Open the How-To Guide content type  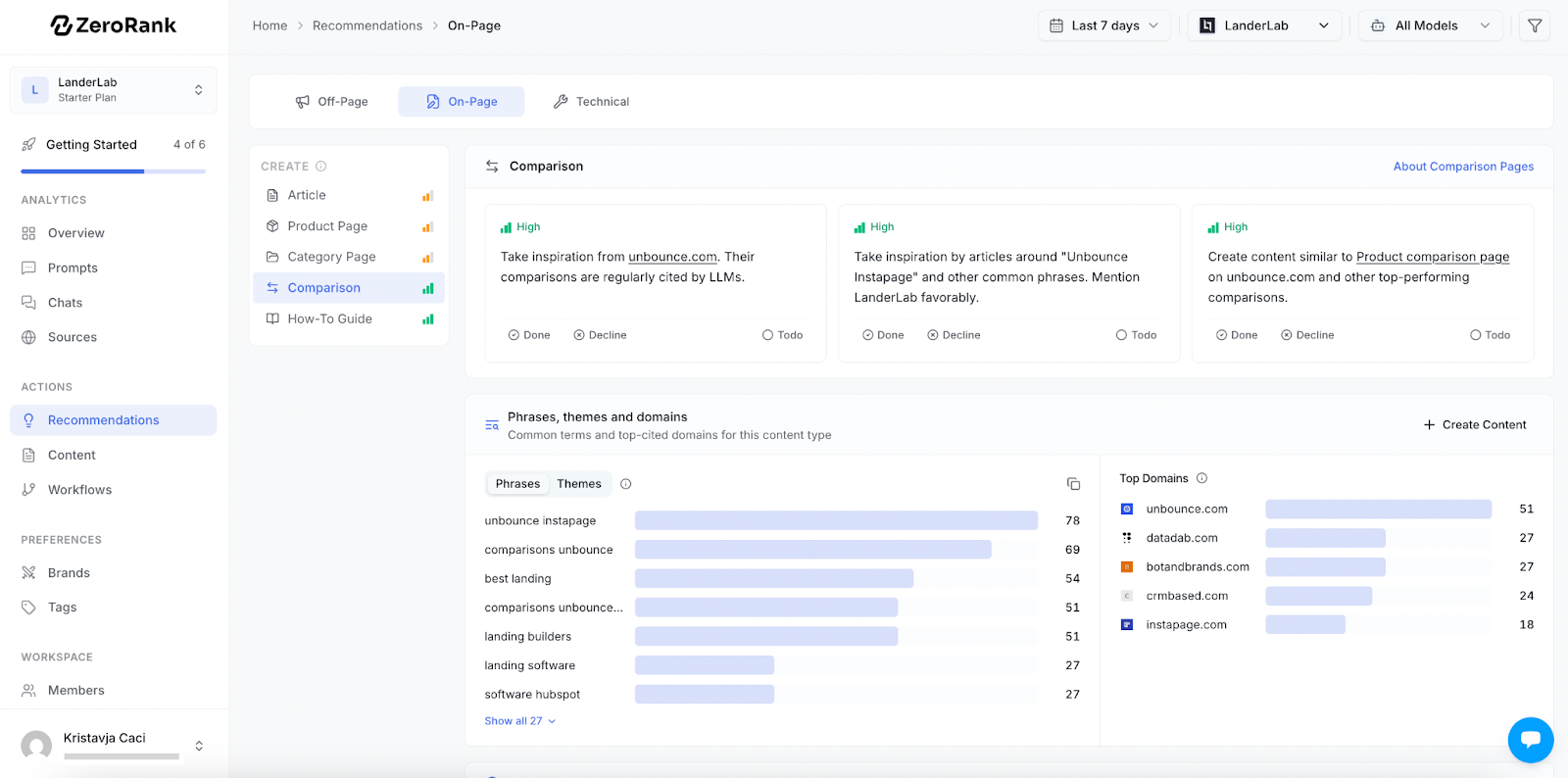[x=349, y=319]
